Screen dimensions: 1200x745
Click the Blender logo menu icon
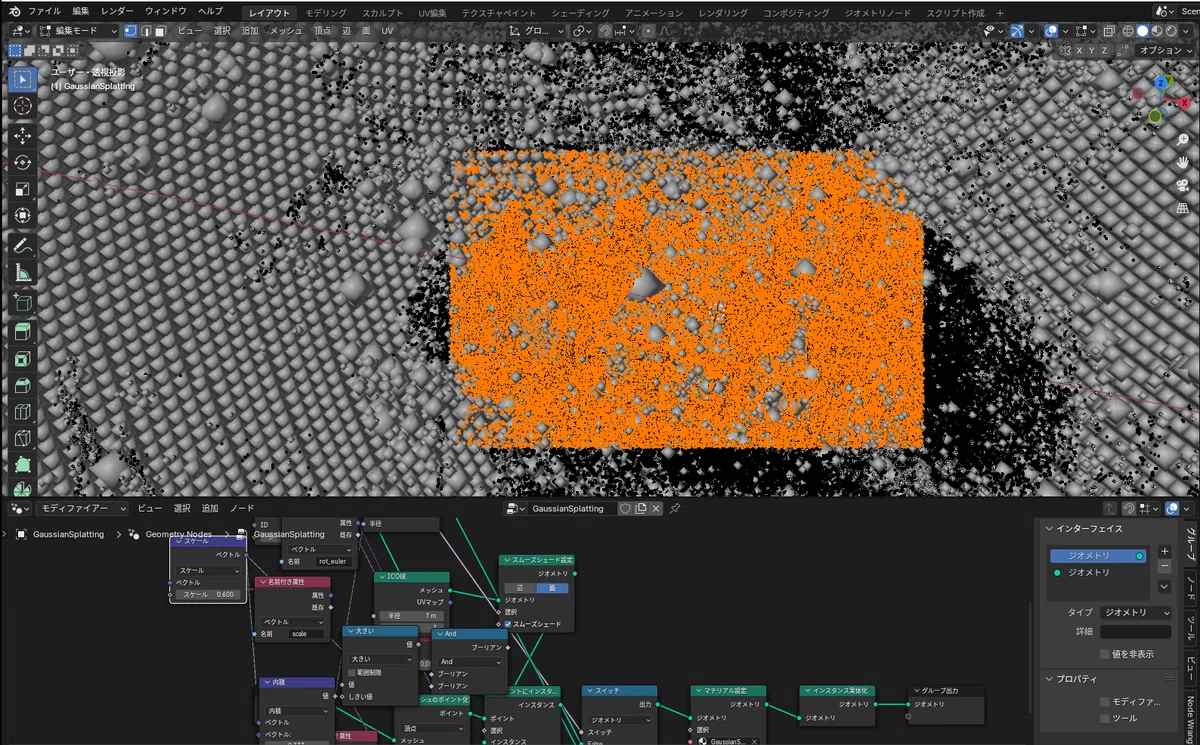click(13, 12)
